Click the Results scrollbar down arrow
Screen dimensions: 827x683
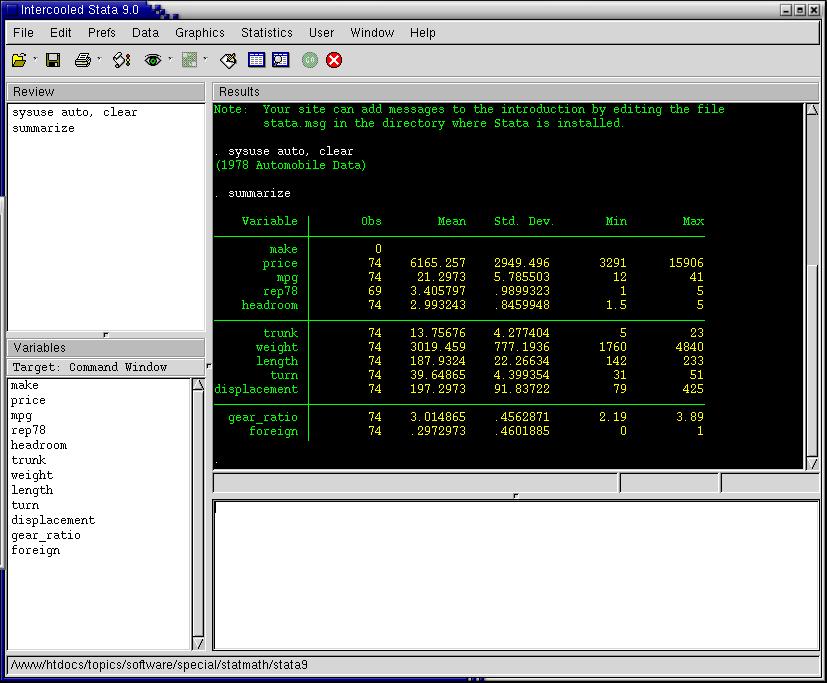click(x=812, y=464)
